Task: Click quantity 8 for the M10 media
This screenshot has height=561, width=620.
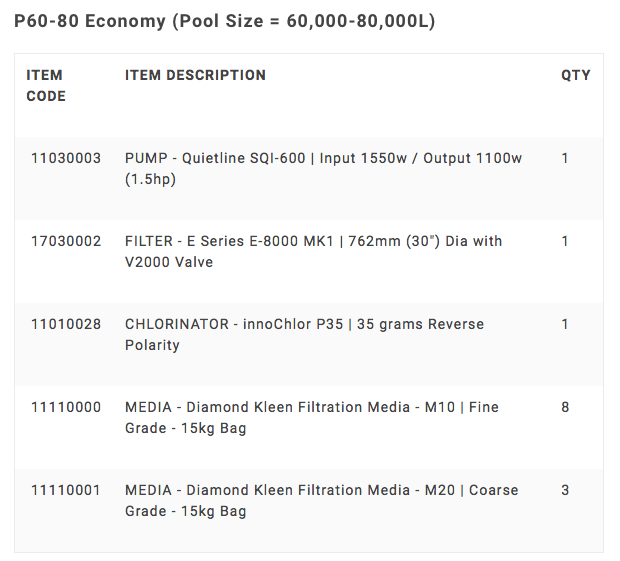Action: (x=565, y=407)
